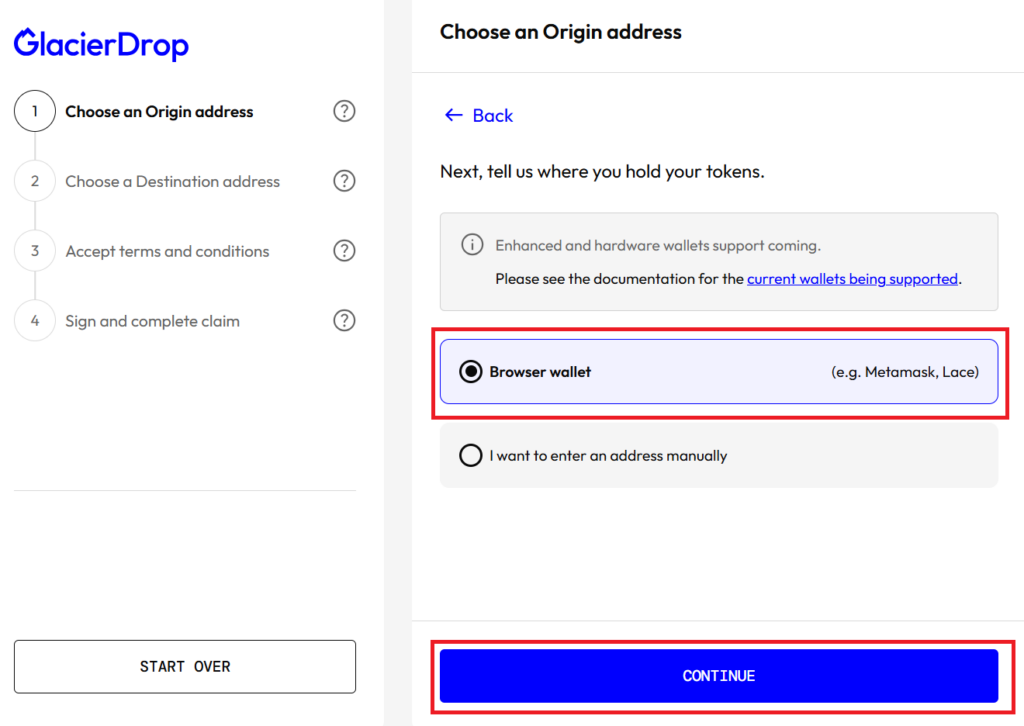Image resolution: width=1024 pixels, height=726 pixels.
Task: Open help icon for Choose an Origin address
Action: 344,111
